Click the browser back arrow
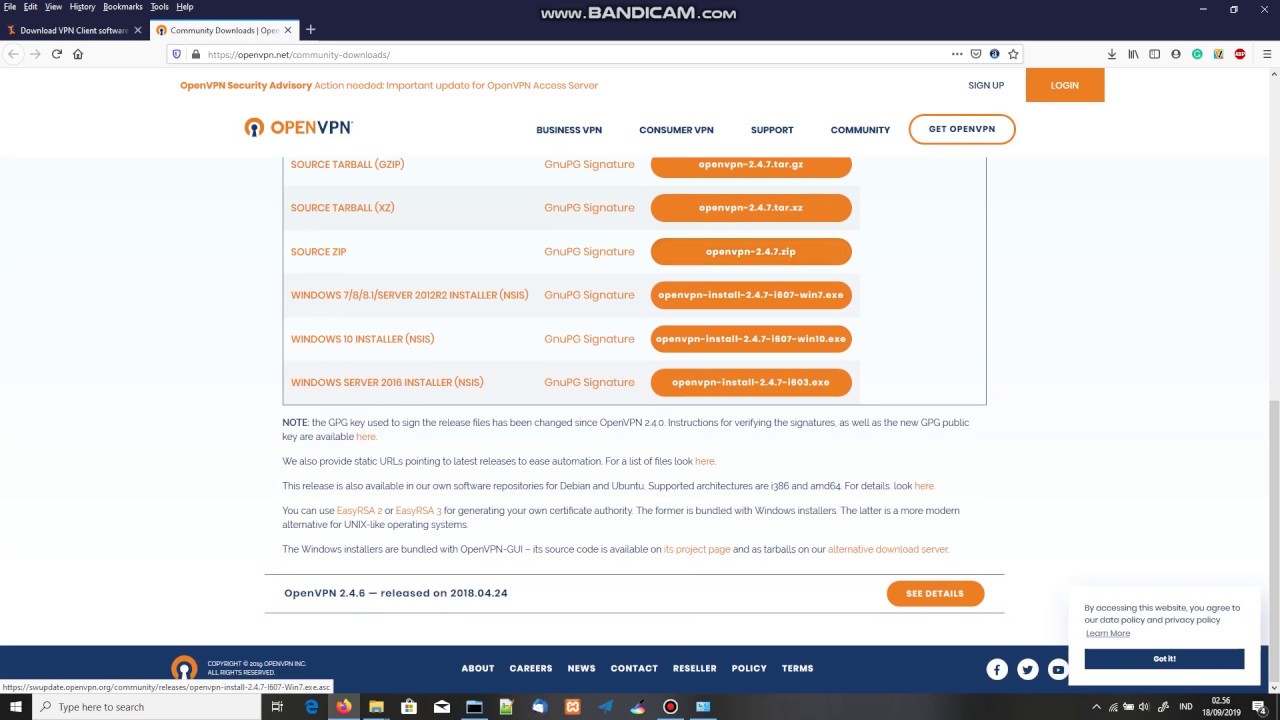The image size is (1280, 720). pyautogui.click(x=13, y=54)
